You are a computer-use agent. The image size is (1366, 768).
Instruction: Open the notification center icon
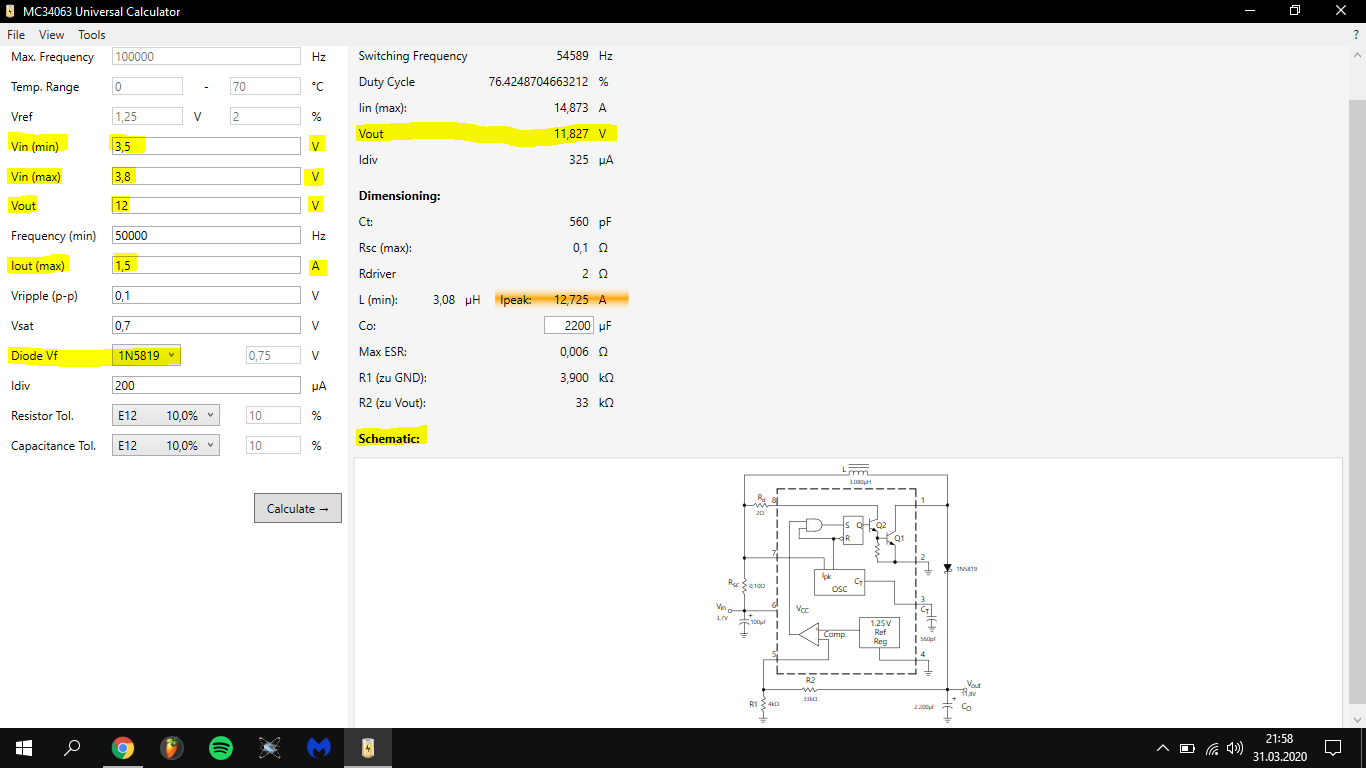click(x=1332, y=747)
